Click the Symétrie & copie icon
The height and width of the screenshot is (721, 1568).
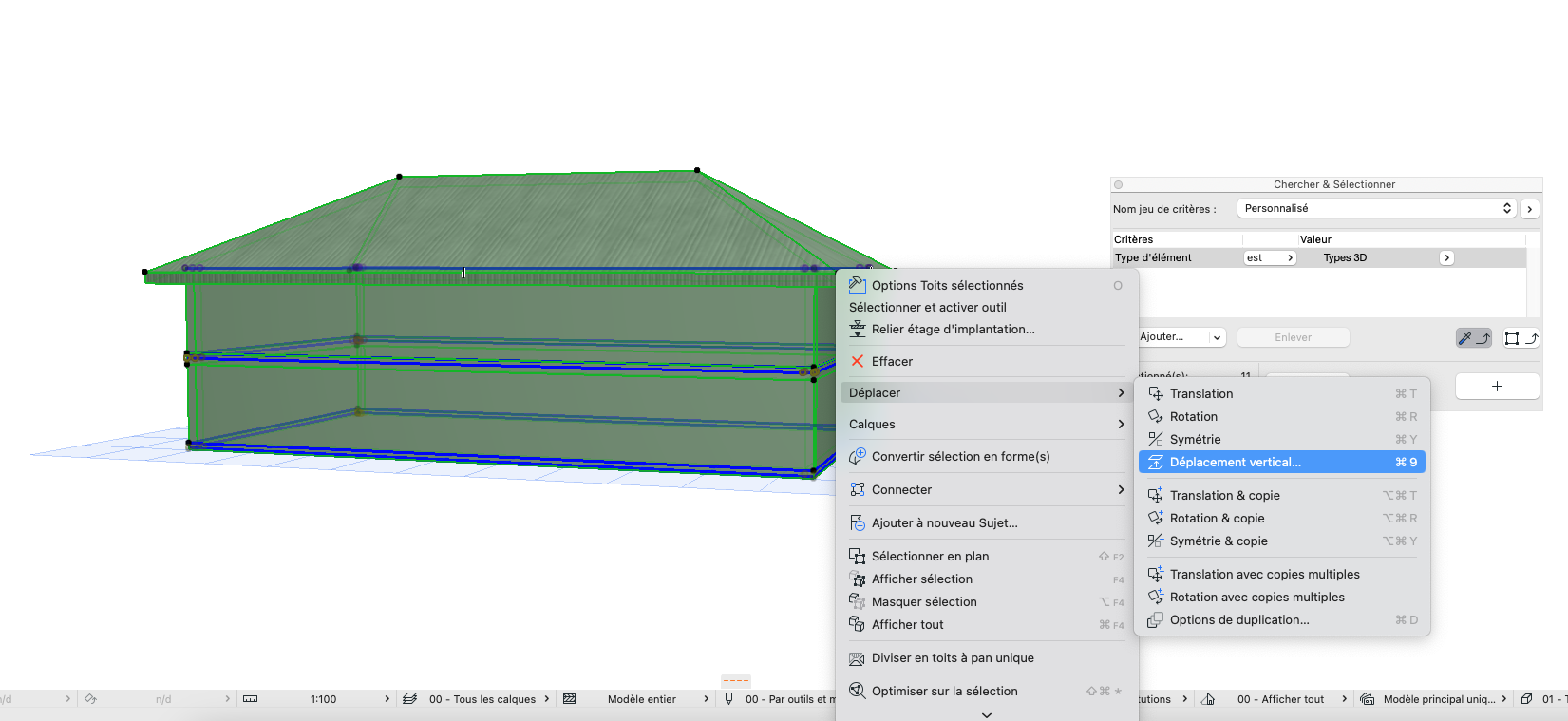(x=1156, y=541)
